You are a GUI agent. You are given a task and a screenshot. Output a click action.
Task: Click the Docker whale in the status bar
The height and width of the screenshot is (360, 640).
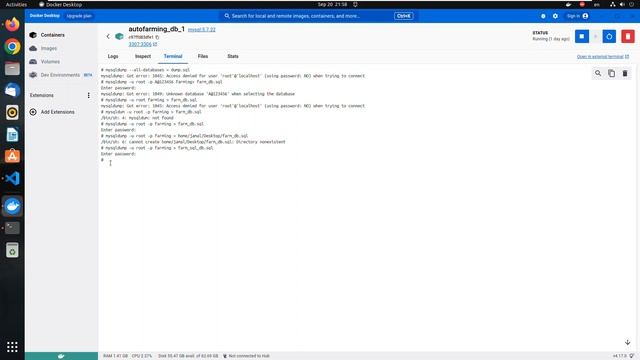click(61, 356)
